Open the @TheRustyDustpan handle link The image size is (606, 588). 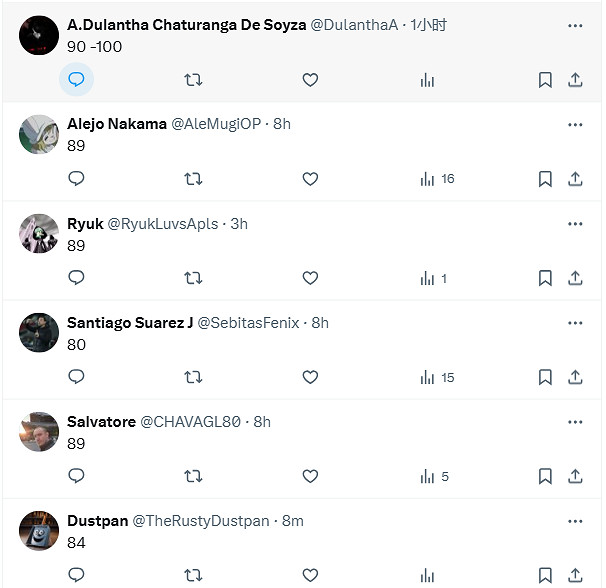click(x=200, y=521)
